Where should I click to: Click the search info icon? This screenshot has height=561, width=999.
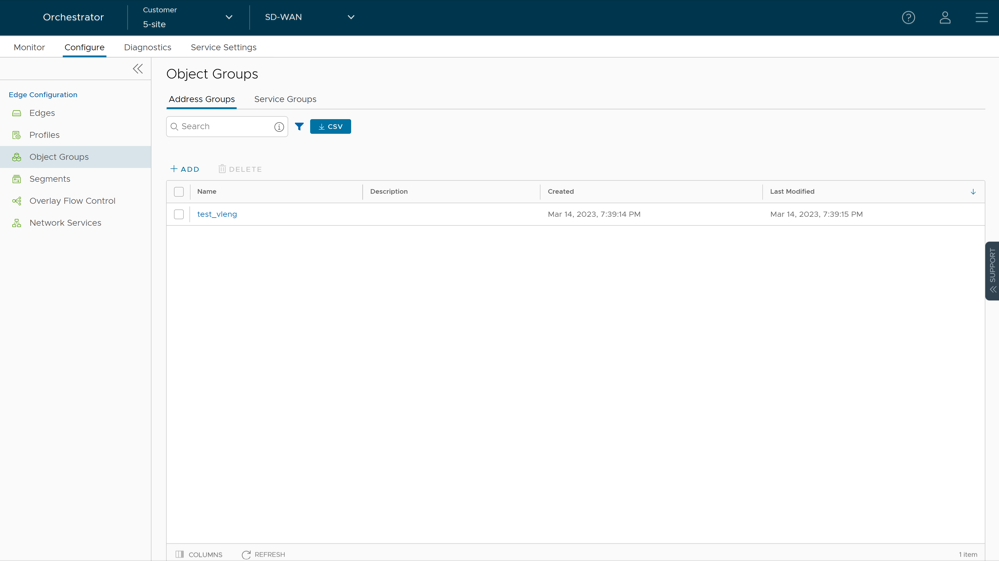pos(279,127)
